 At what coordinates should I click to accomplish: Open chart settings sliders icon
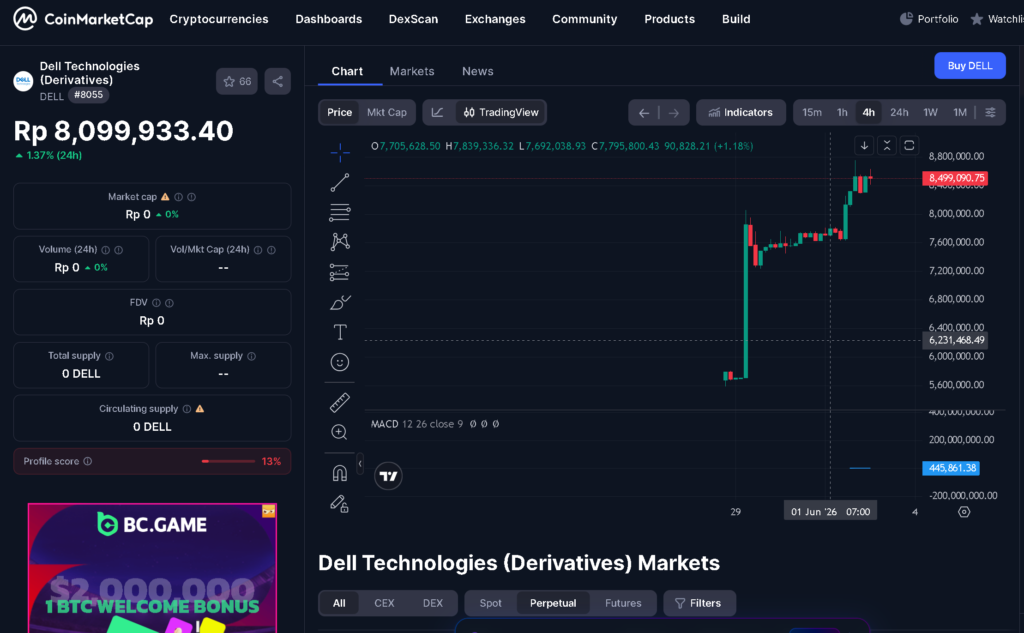tap(991, 112)
